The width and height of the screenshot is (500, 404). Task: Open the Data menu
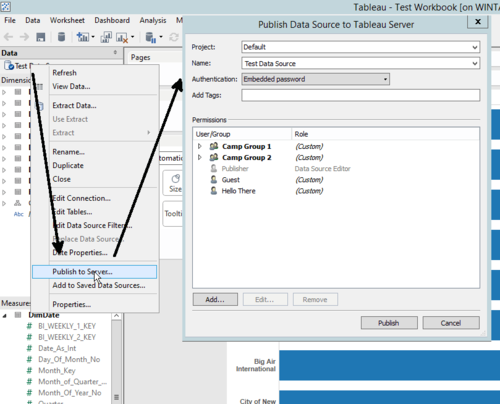tap(33, 20)
